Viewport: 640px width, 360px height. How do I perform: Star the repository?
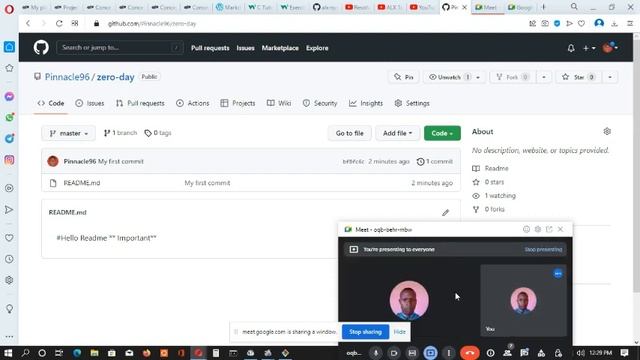(x=579, y=77)
